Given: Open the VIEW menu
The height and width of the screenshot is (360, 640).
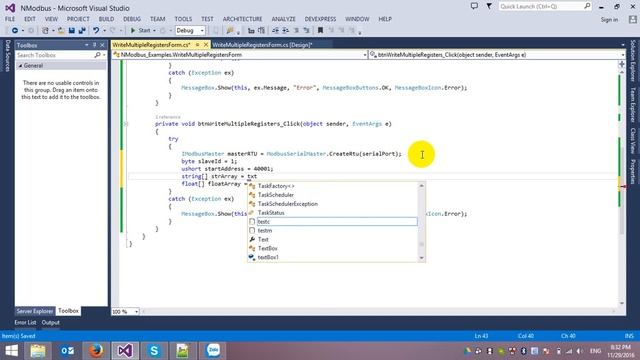Looking at the screenshot, I should point(51,19).
